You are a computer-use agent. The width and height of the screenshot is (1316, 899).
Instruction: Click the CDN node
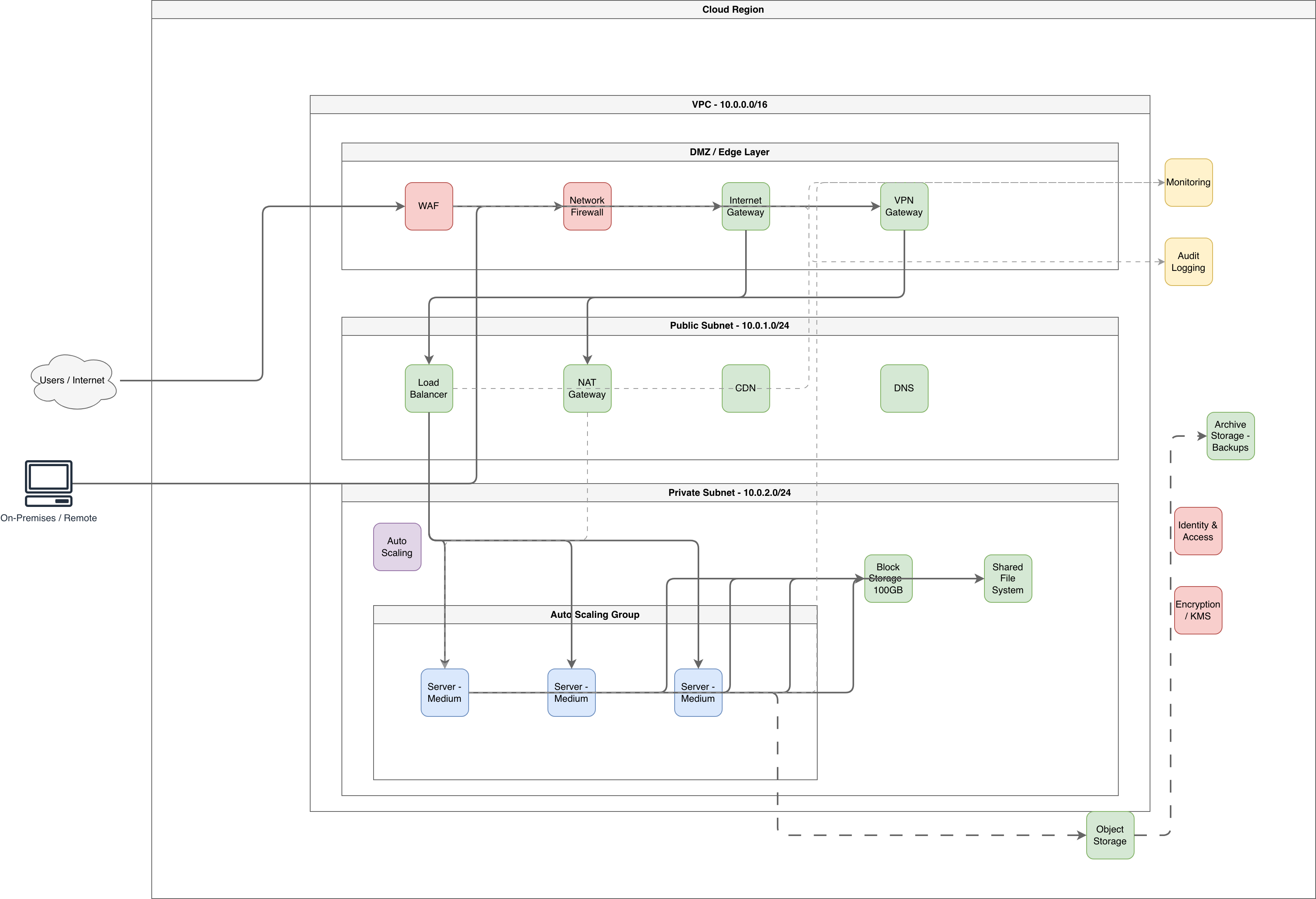[x=746, y=389]
